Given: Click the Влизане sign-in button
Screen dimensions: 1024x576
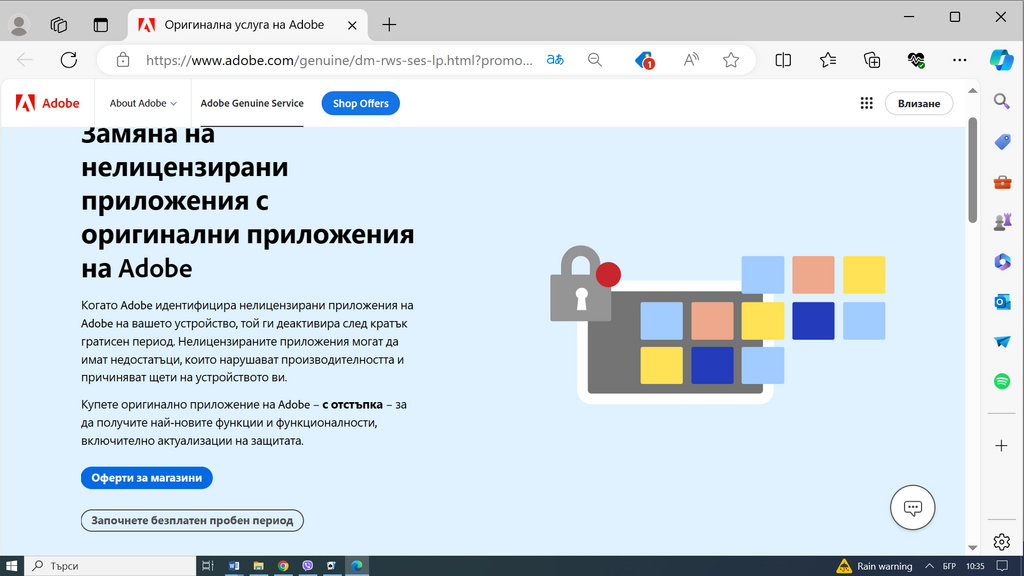Looking at the screenshot, I should point(919,103).
